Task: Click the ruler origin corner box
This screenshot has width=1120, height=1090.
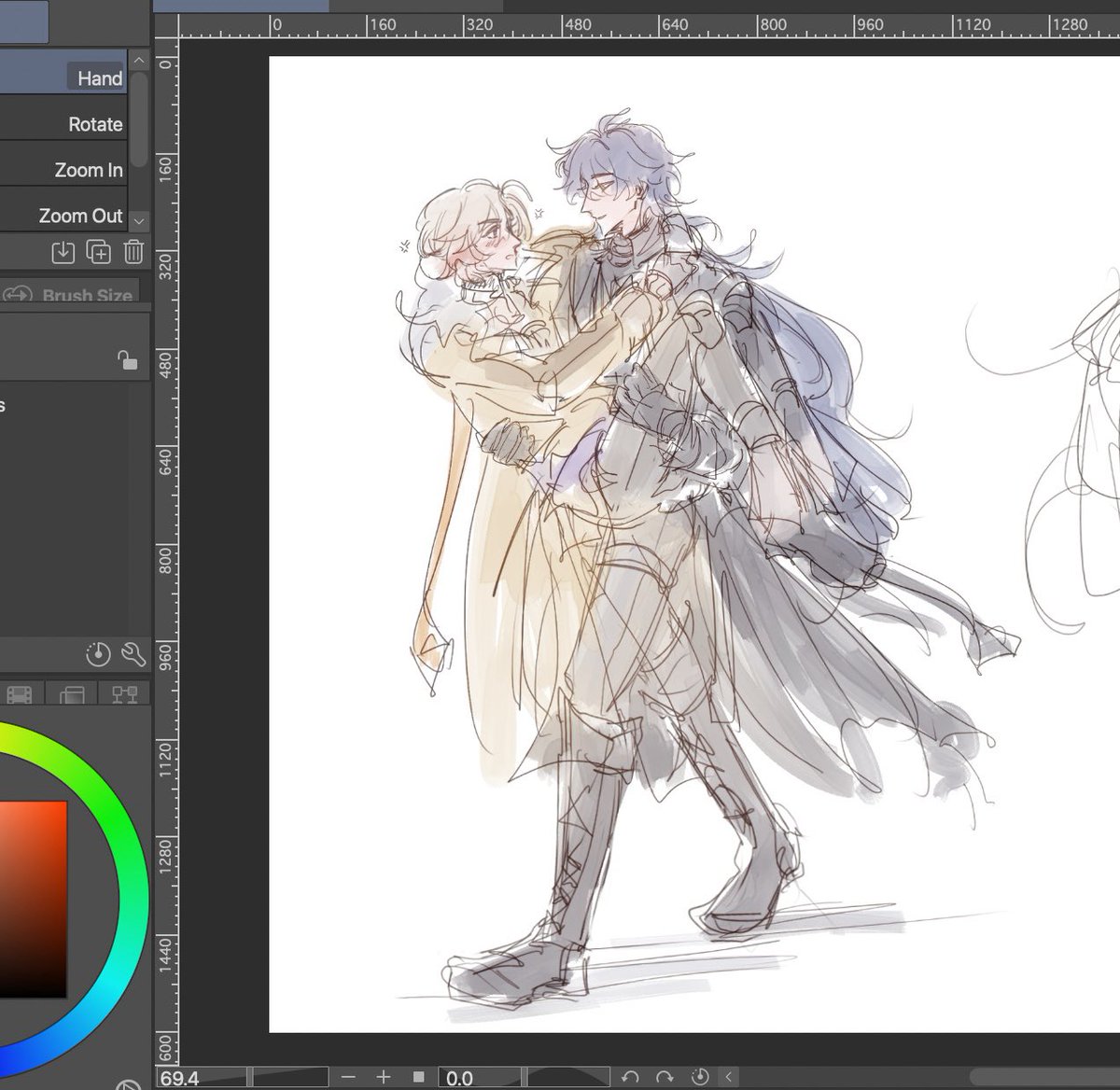Action: pyautogui.click(x=166, y=25)
